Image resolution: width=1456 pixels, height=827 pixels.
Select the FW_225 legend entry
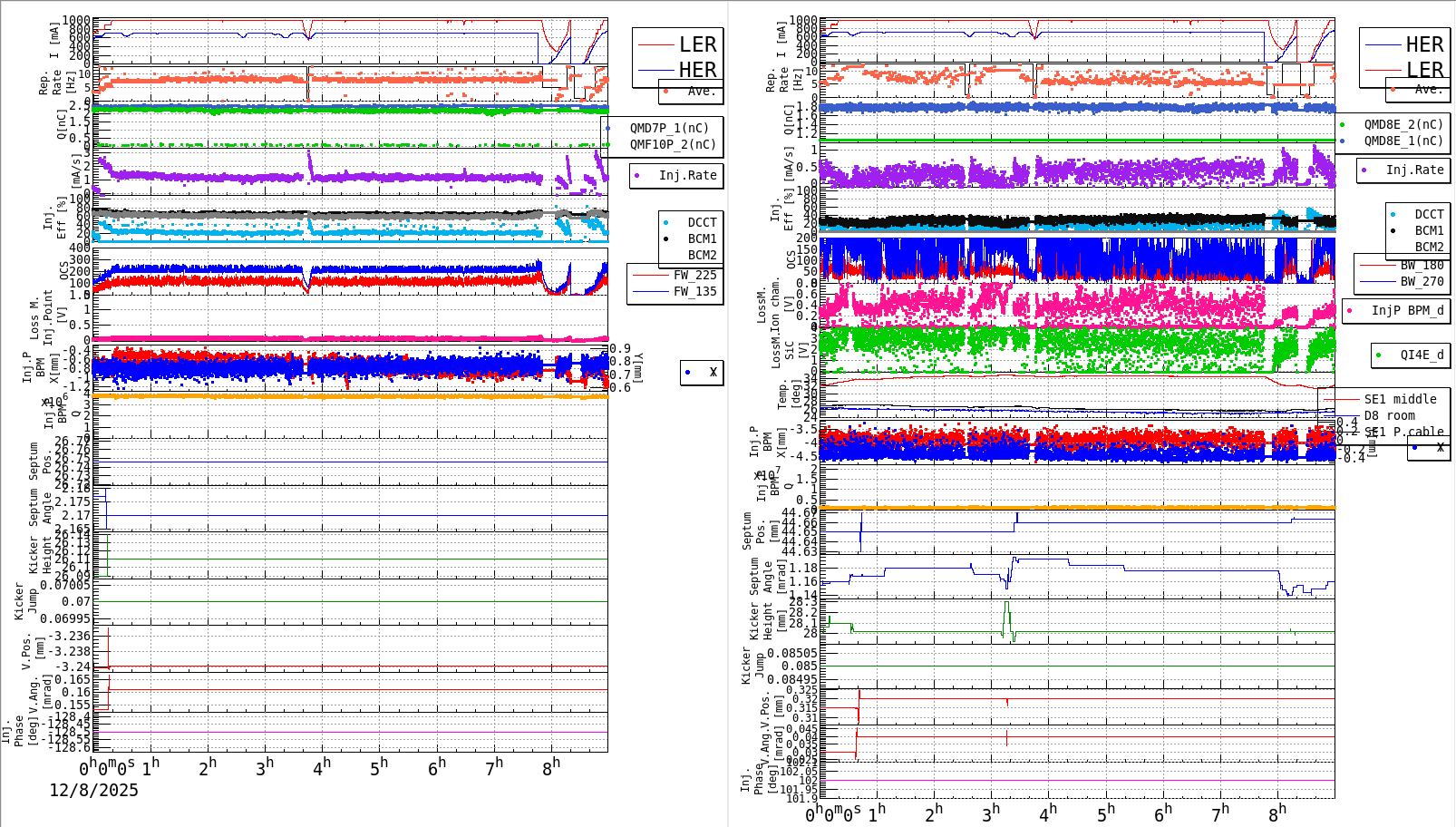click(694, 275)
